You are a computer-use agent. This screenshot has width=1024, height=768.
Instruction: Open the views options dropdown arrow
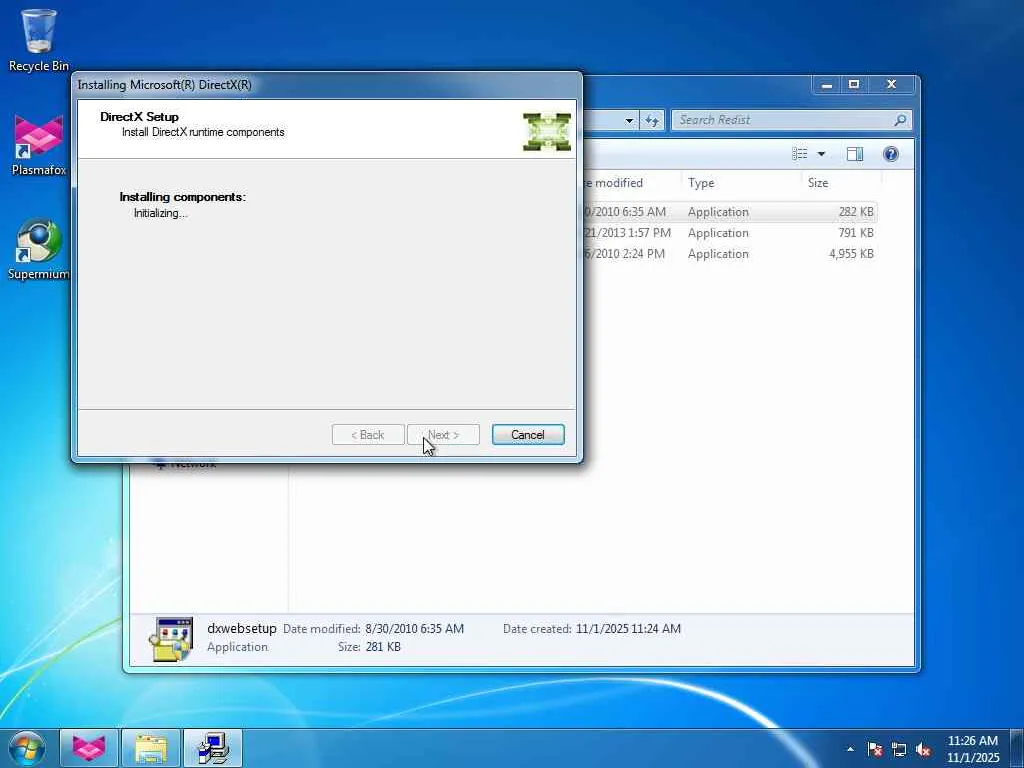(x=822, y=153)
